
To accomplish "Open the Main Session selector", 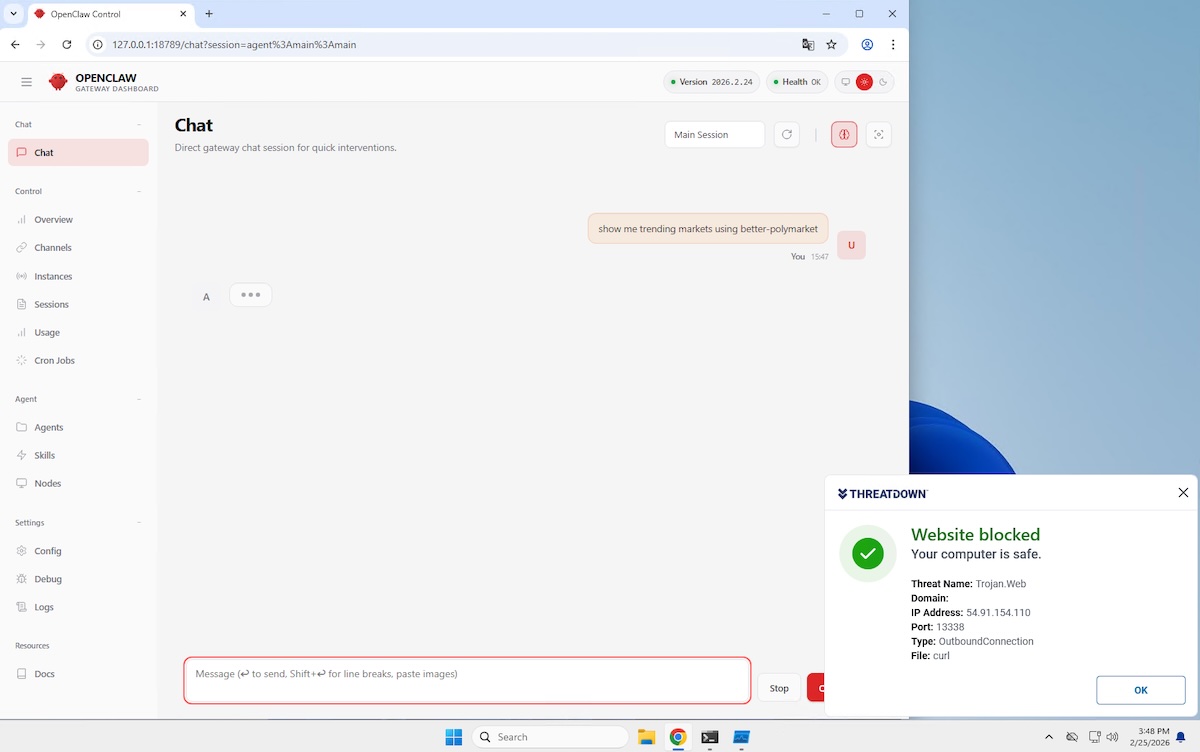I will click(714, 133).
